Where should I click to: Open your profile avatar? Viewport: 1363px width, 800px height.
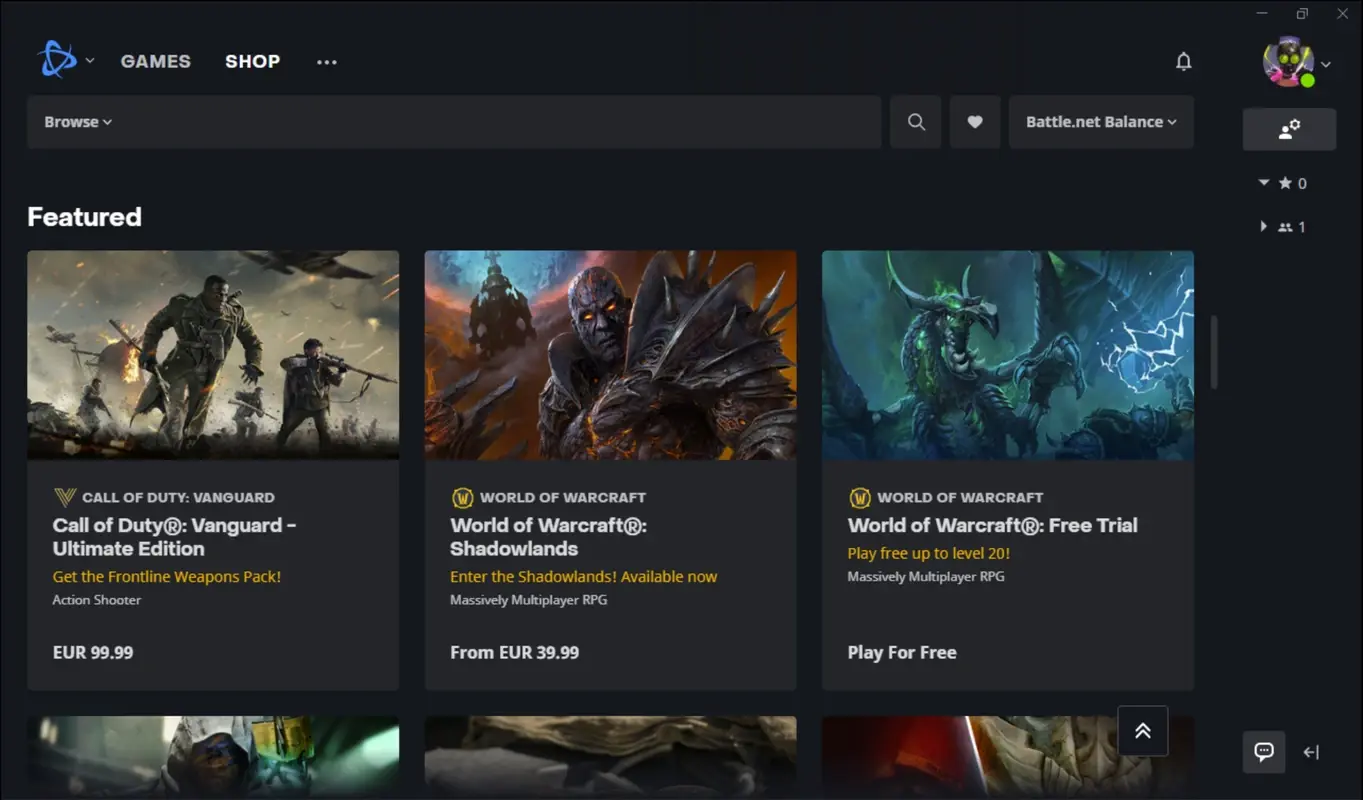click(x=1290, y=61)
